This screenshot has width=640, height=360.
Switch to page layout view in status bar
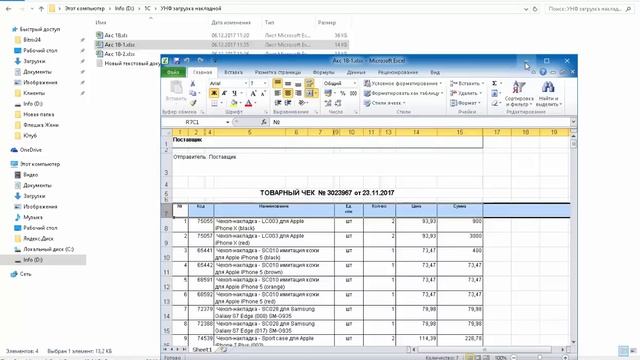pos(478,358)
